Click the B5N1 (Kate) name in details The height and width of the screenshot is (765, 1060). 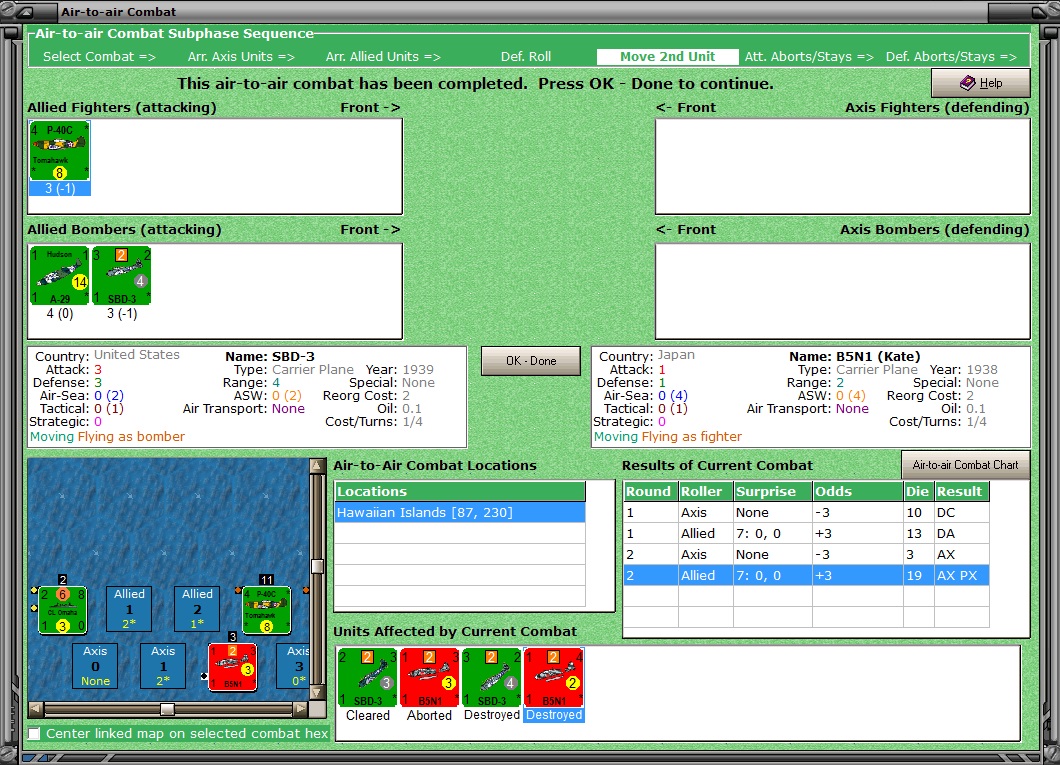pyautogui.click(x=877, y=356)
